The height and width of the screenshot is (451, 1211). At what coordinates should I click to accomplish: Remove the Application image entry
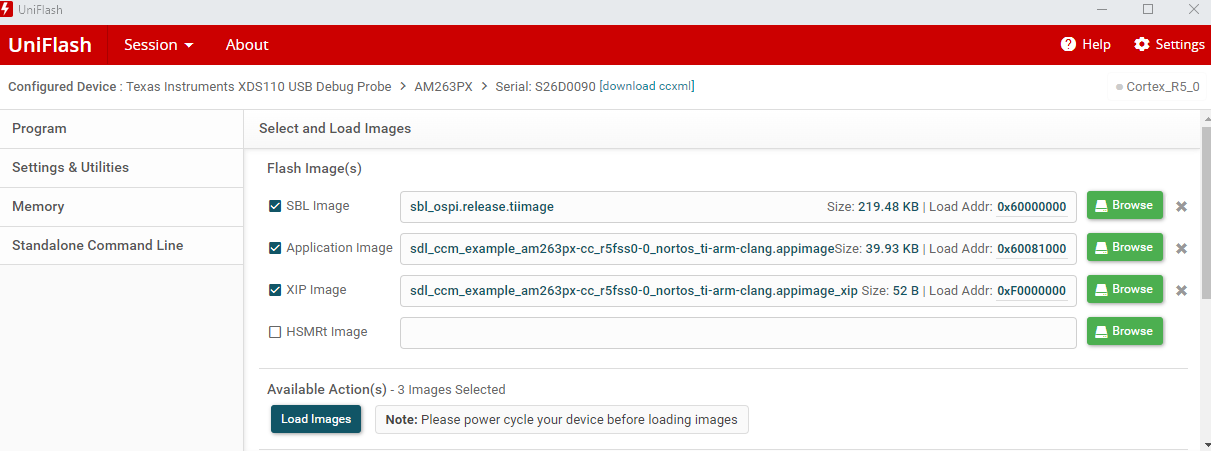click(x=1181, y=249)
